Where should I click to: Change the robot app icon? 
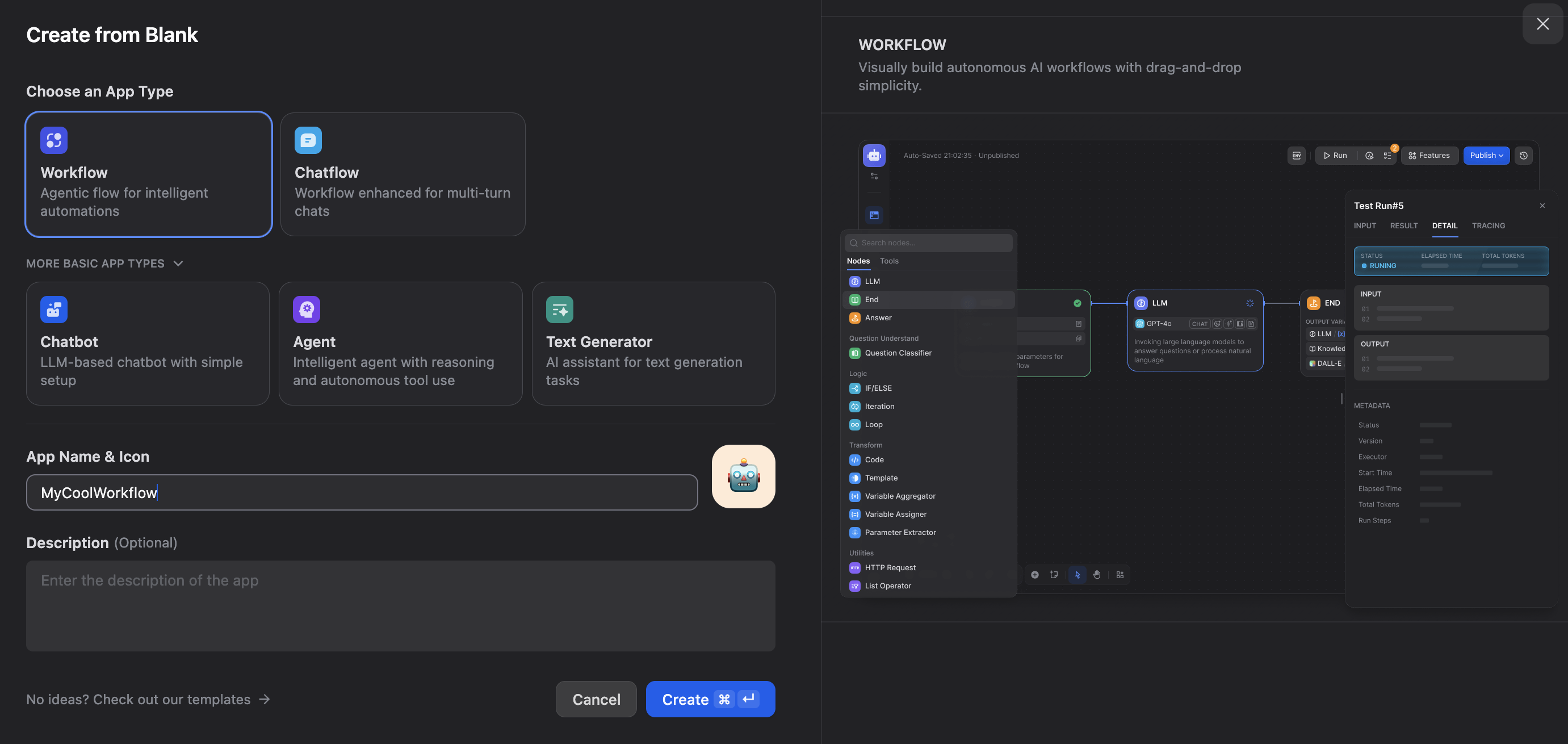(743, 477)
